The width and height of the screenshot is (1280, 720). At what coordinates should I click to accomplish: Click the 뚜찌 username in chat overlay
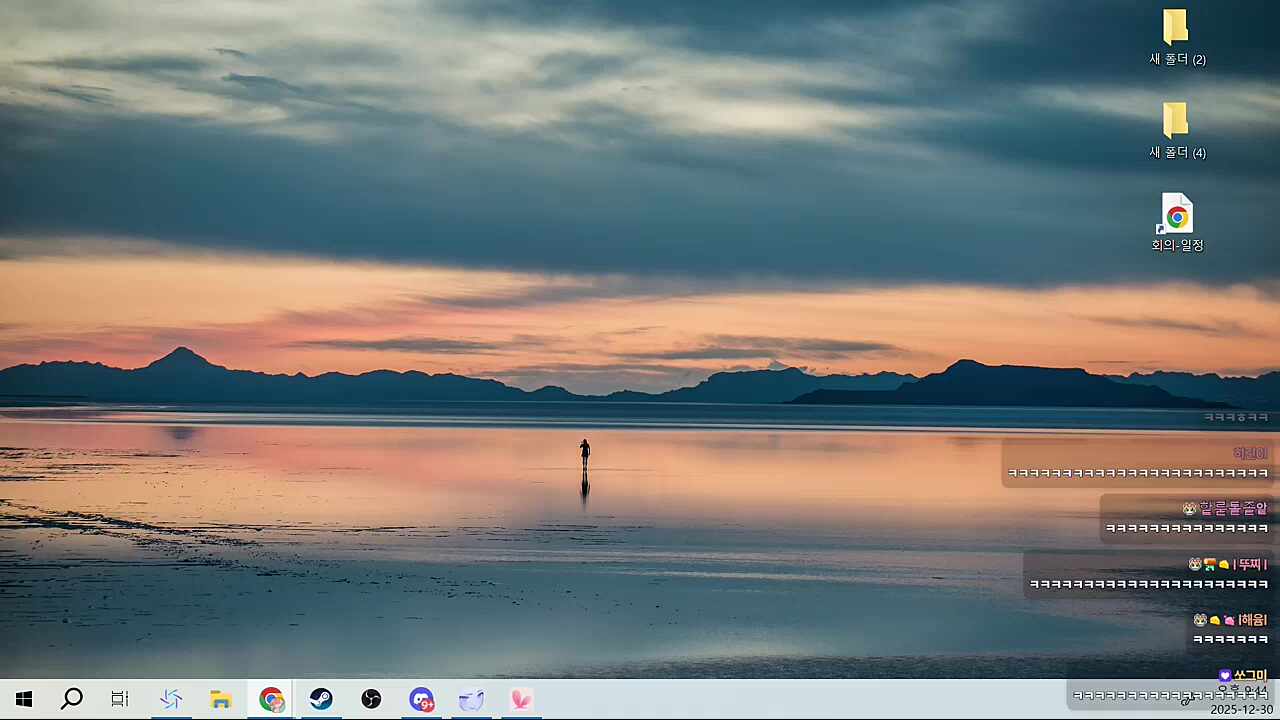coord(1251,564)
